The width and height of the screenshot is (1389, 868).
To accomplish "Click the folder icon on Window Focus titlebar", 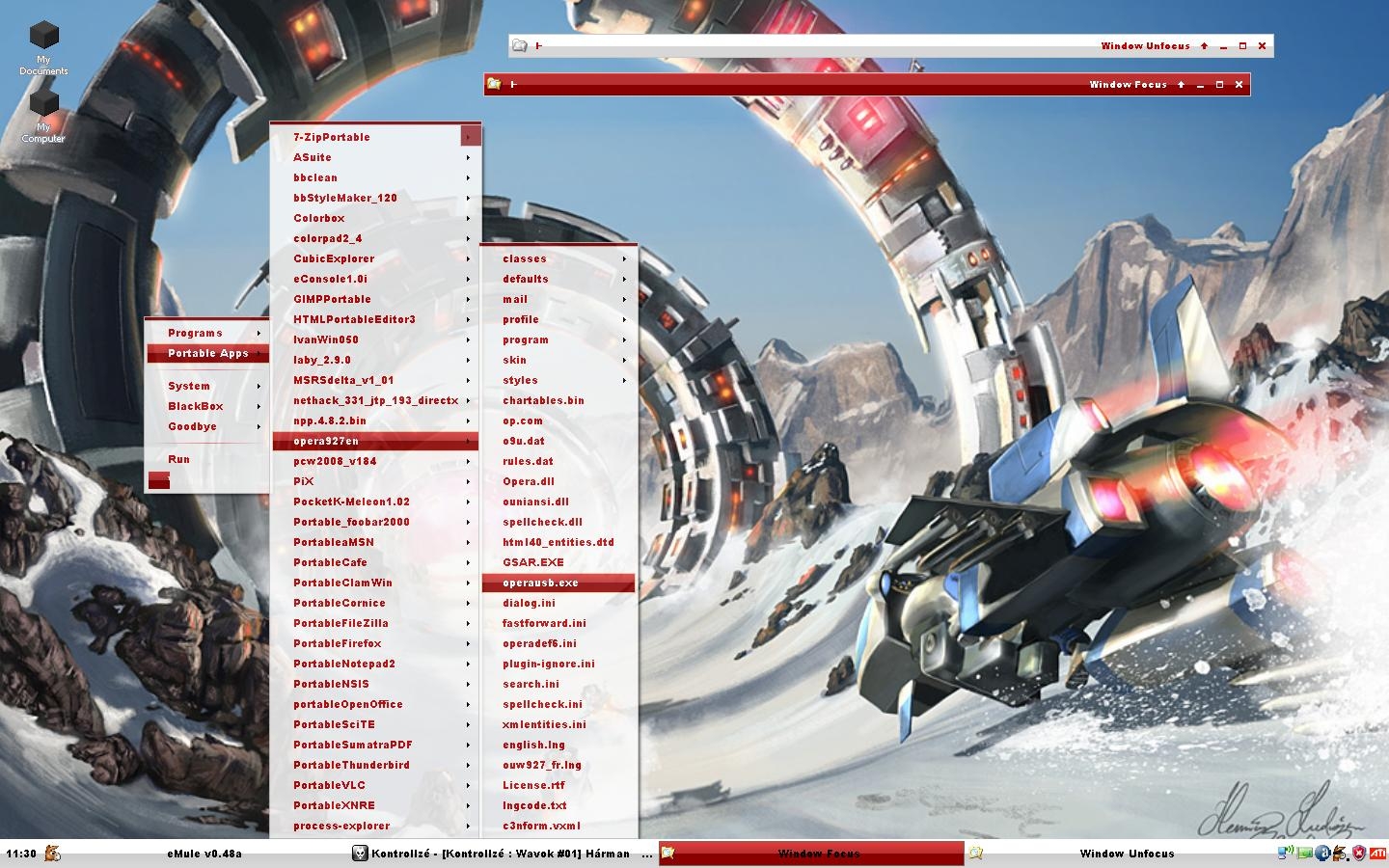I will tap(495, 84).
